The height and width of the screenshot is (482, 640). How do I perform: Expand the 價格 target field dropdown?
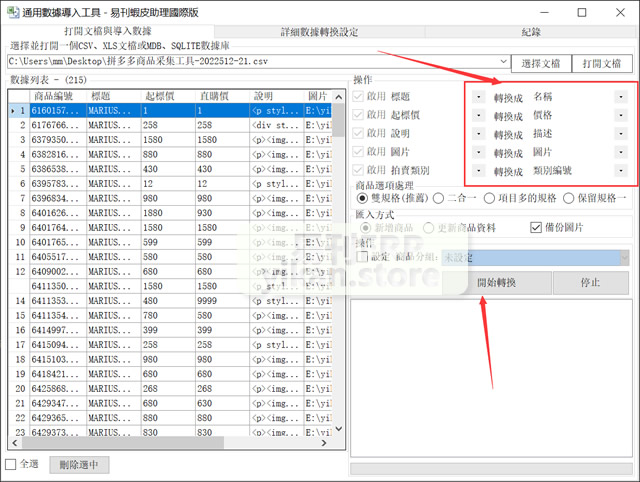[x=621, y=116]
